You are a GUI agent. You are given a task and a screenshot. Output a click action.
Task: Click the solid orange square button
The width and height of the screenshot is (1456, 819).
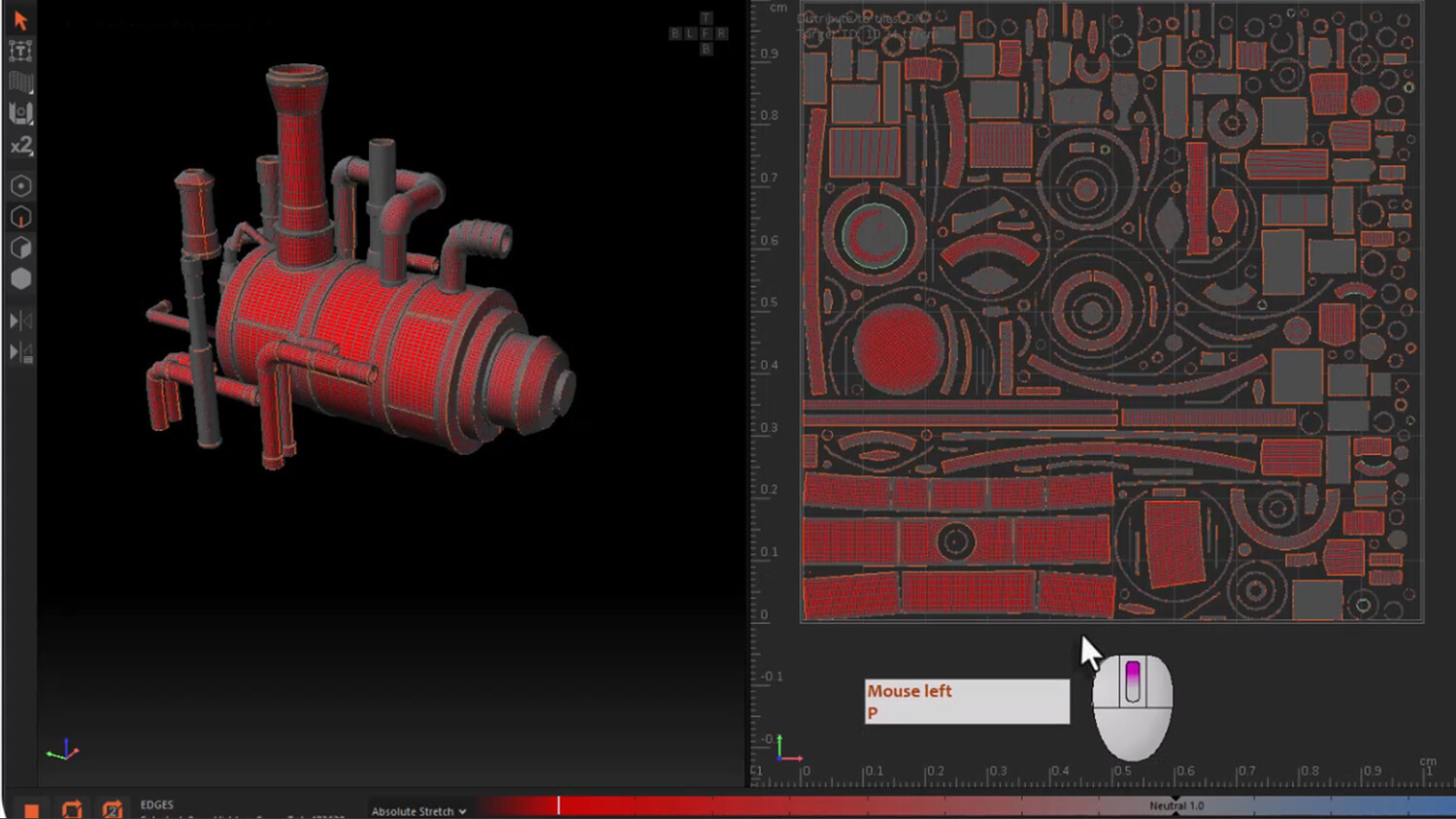pos(31,810)
